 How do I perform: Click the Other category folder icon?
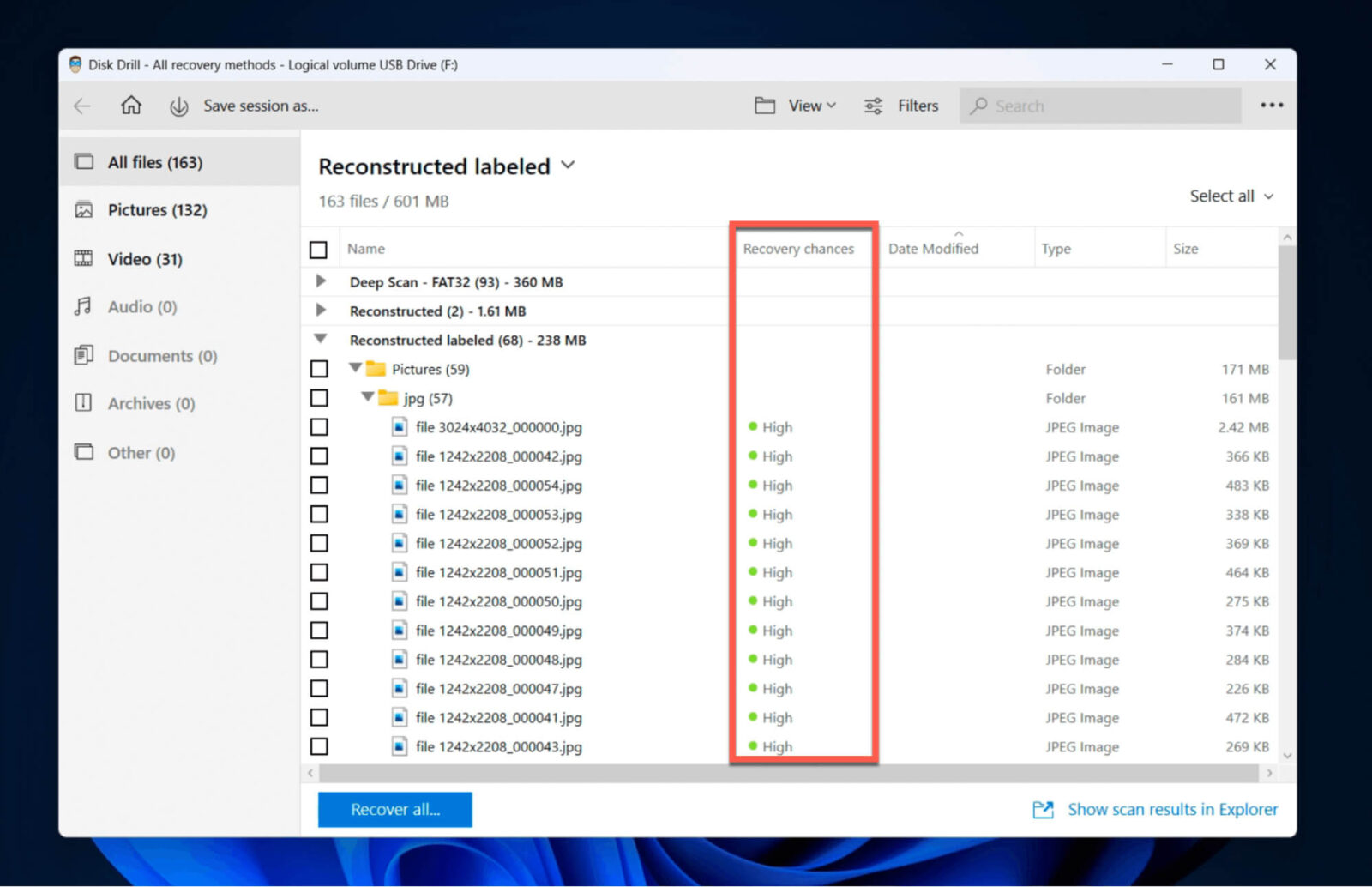click(x=83, y=452)
